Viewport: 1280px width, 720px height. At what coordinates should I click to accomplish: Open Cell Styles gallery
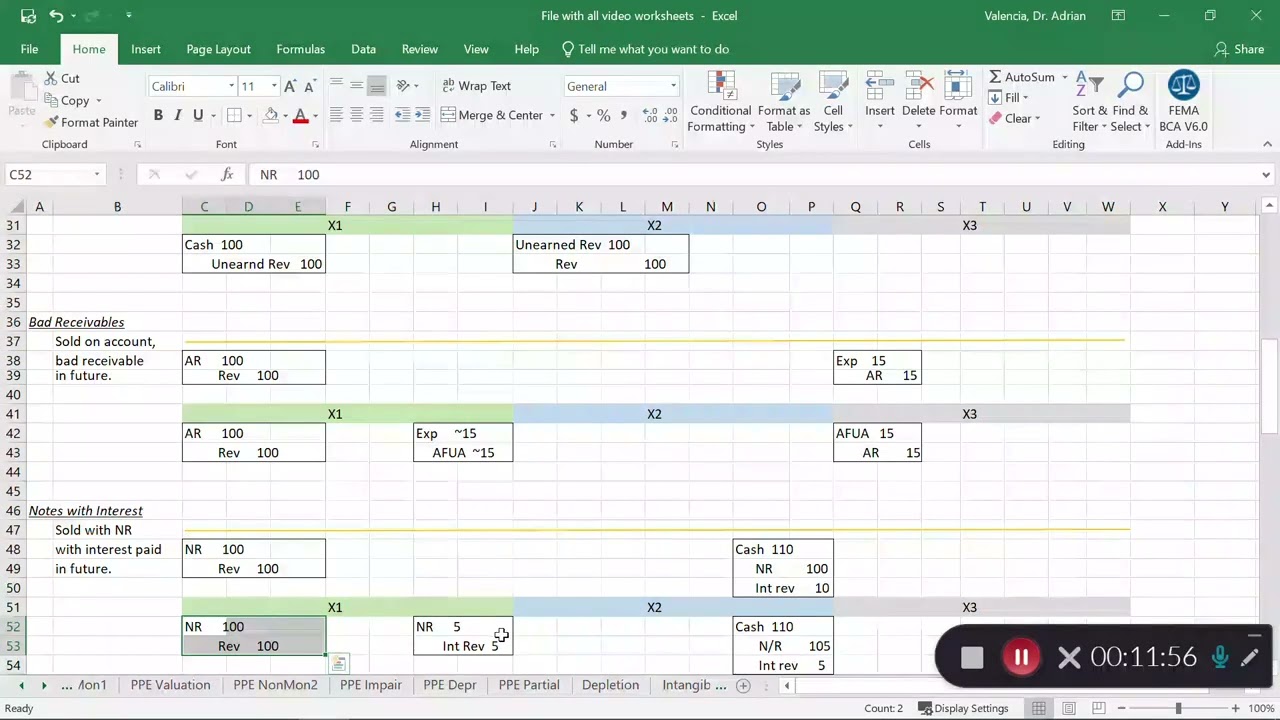[x=833, y=102]
